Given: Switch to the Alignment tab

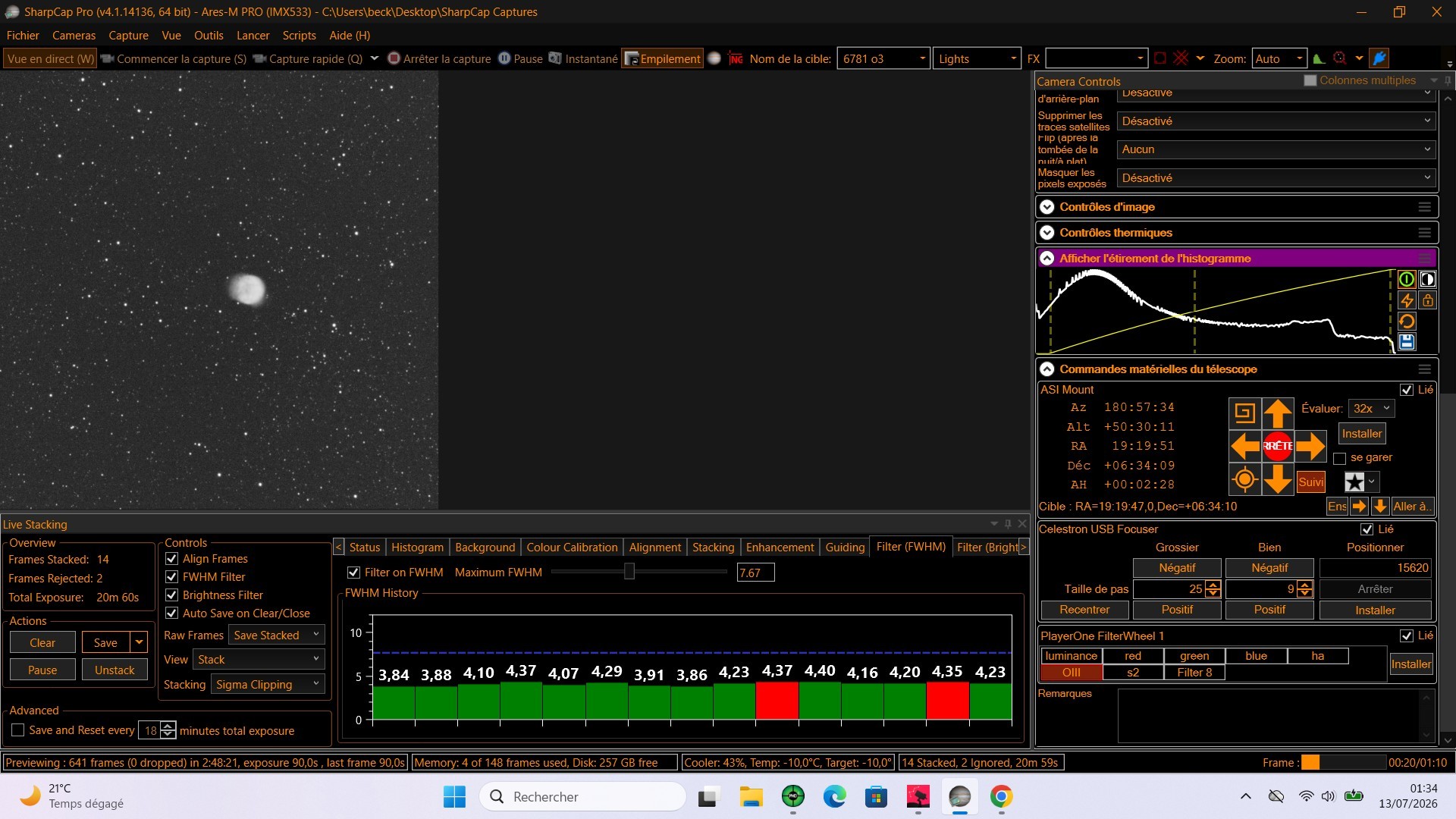Looking at the screenshot, I should (654, 548).
